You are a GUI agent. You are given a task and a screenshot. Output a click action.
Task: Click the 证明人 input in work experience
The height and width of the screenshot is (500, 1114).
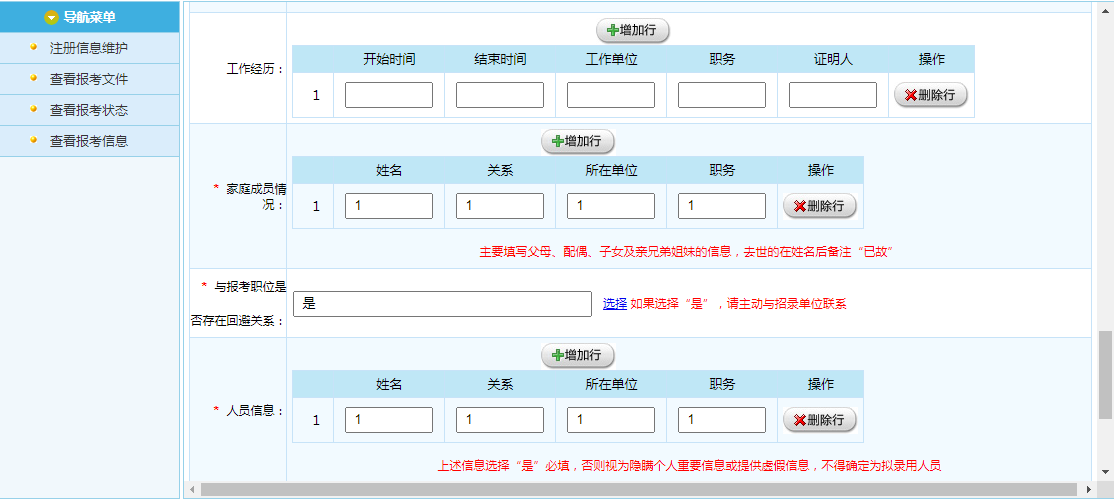833,95
